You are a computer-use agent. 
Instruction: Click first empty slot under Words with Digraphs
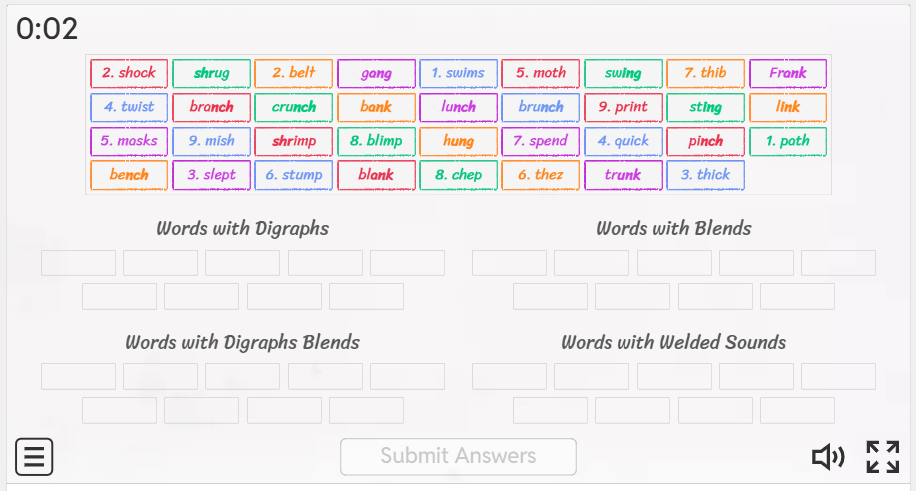pyautogui.click(x=78, y=263)
